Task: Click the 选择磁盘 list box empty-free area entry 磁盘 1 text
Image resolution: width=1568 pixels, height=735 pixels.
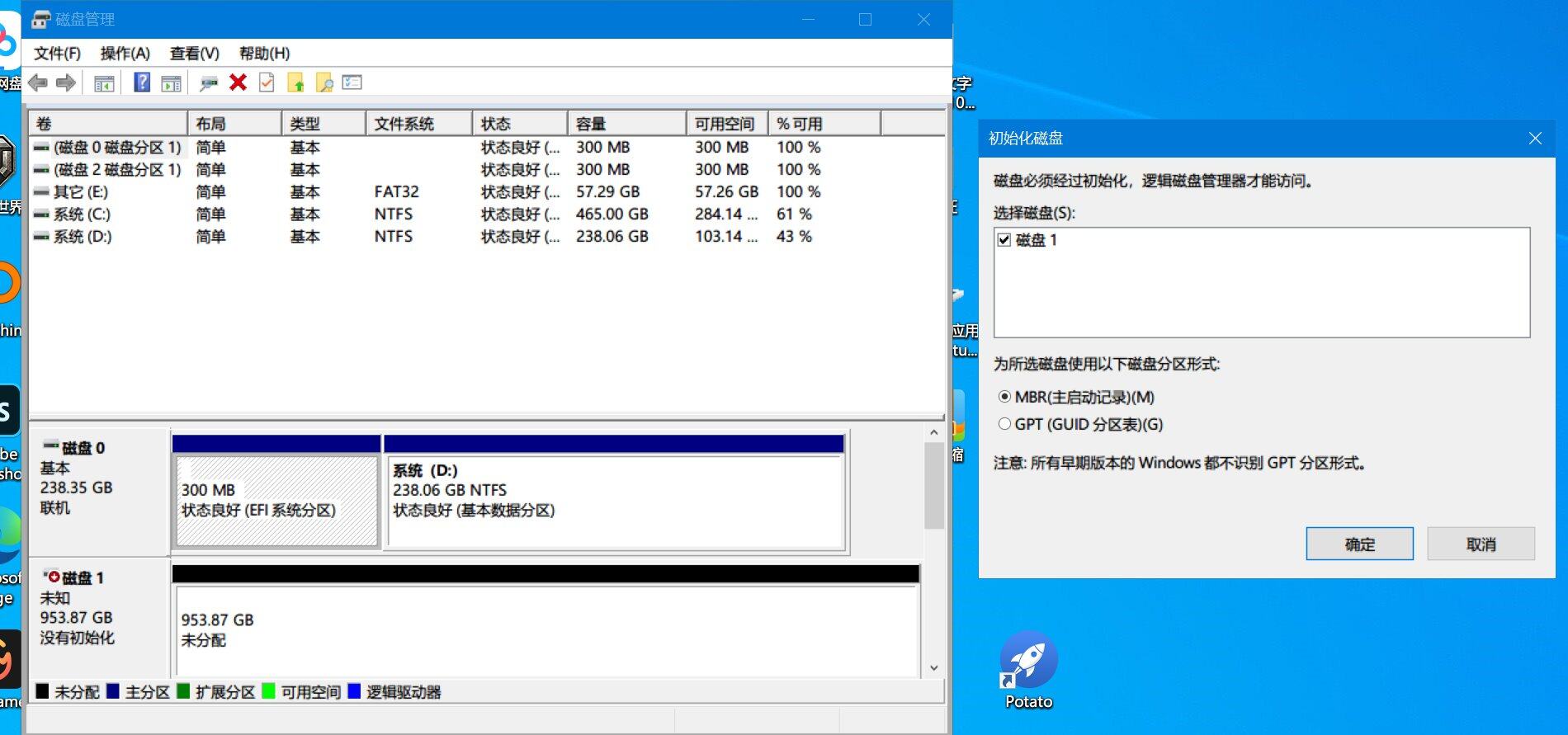Action: tap(1037, 240)
